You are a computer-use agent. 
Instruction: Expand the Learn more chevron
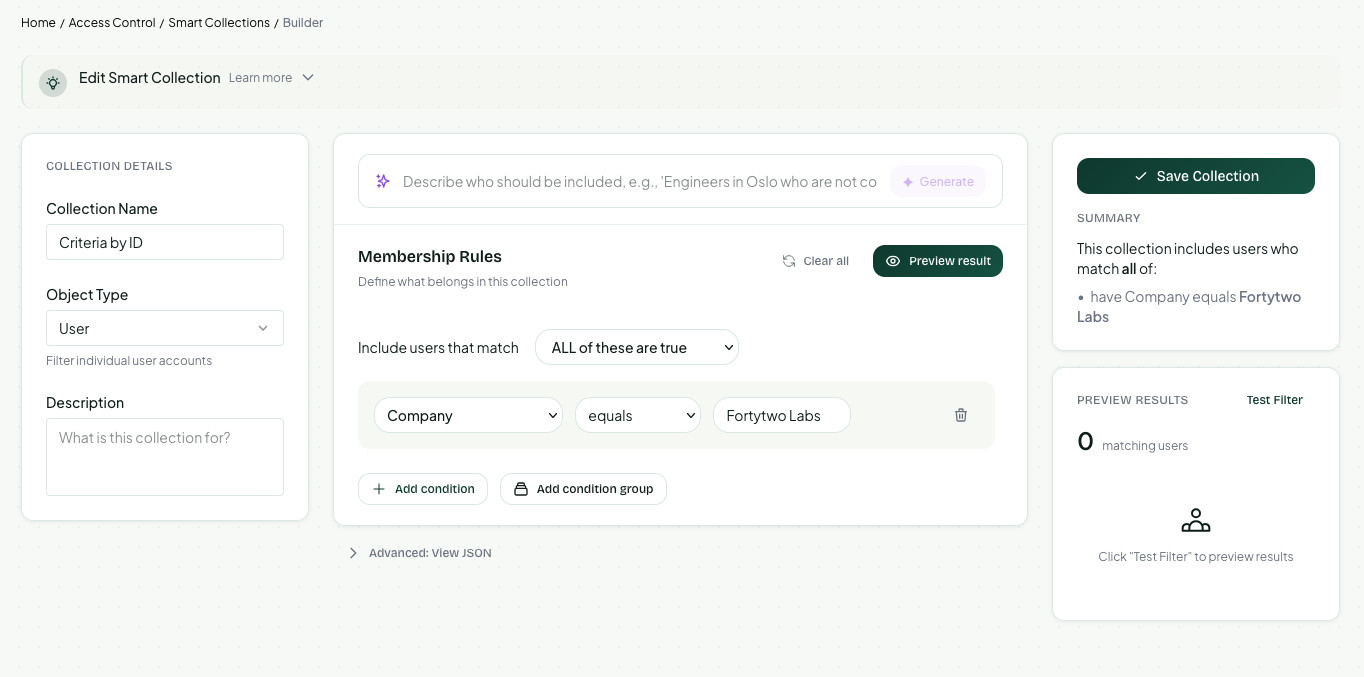point(308,76)
